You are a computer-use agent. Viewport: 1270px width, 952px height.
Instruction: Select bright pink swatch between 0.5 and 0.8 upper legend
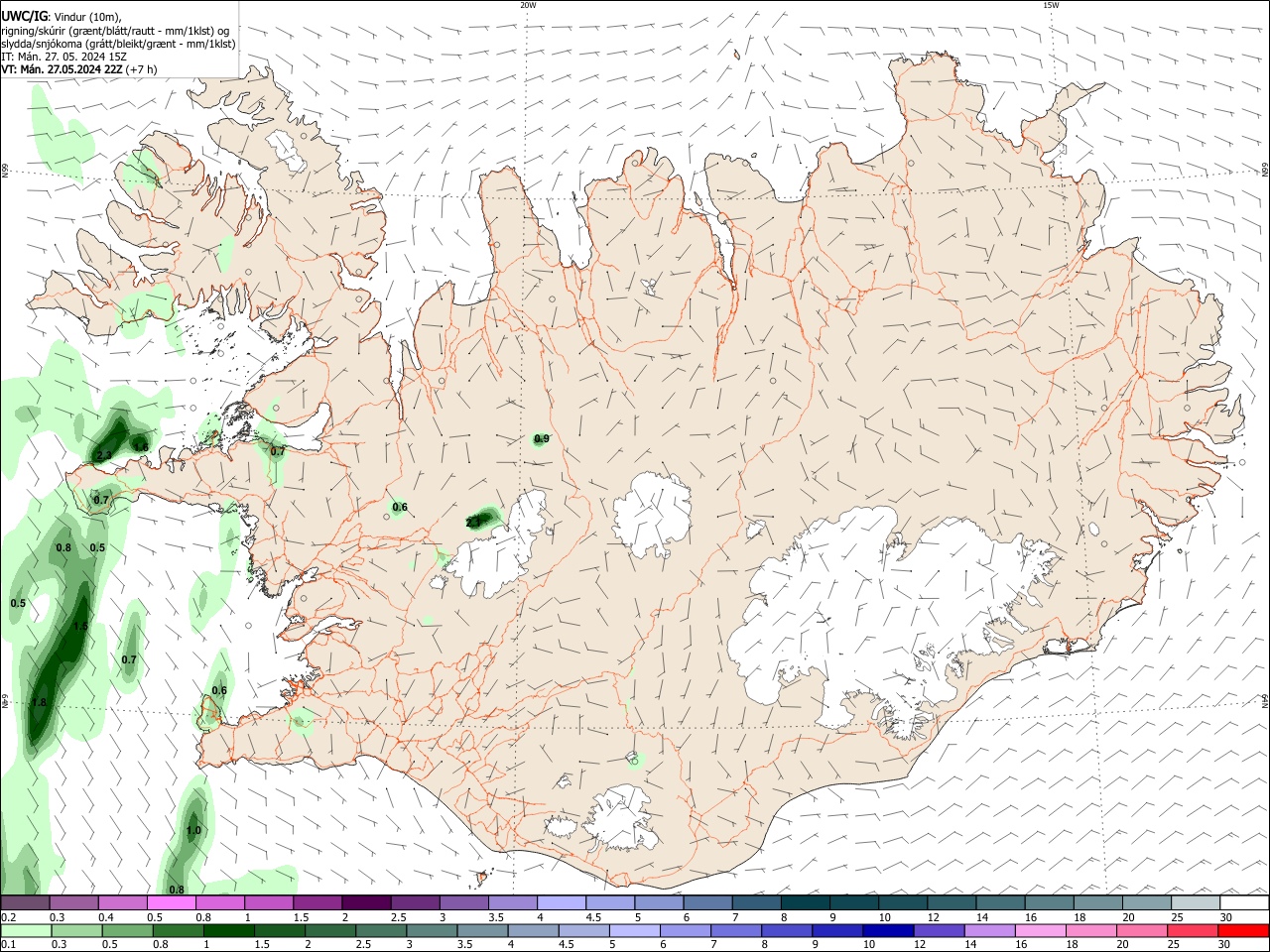[172, 903]
